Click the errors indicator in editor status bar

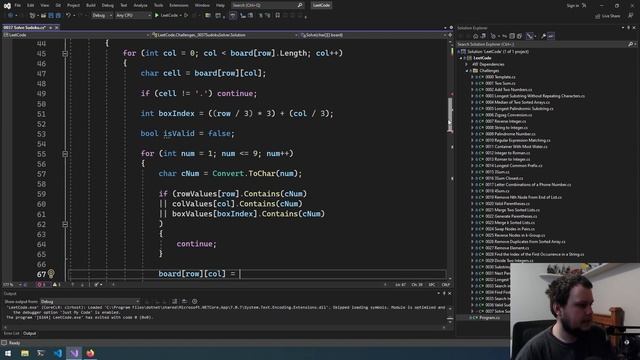coord(41,284)
